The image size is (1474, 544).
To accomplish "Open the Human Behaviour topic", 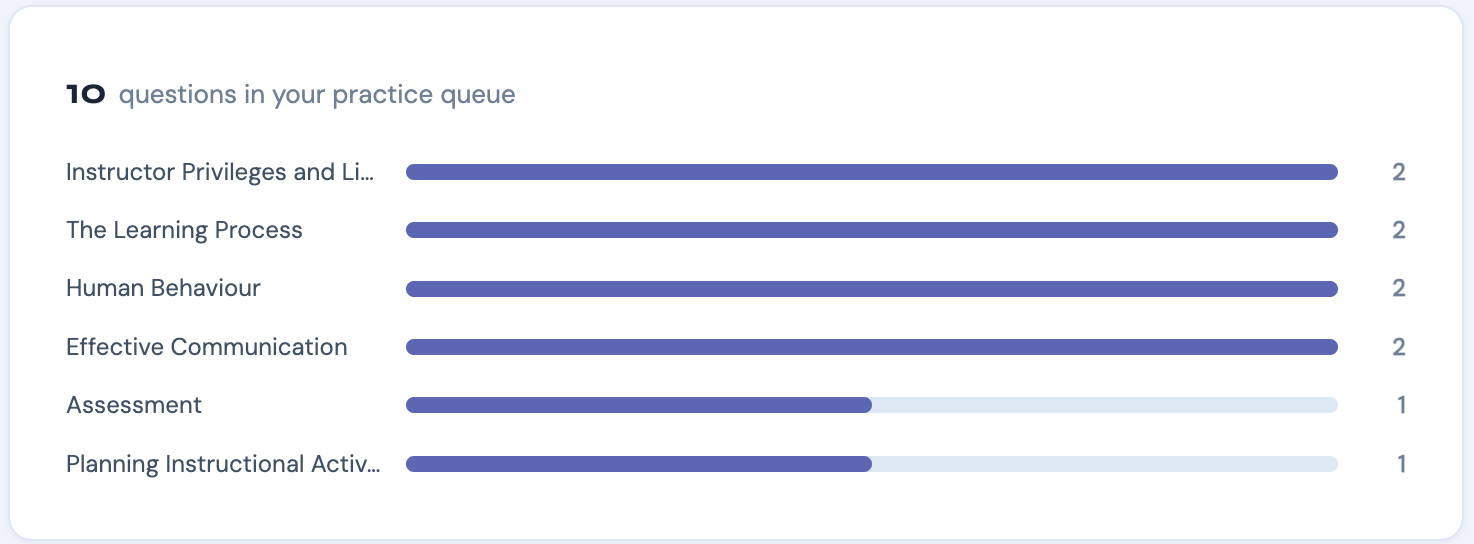I will pos(163,288).
